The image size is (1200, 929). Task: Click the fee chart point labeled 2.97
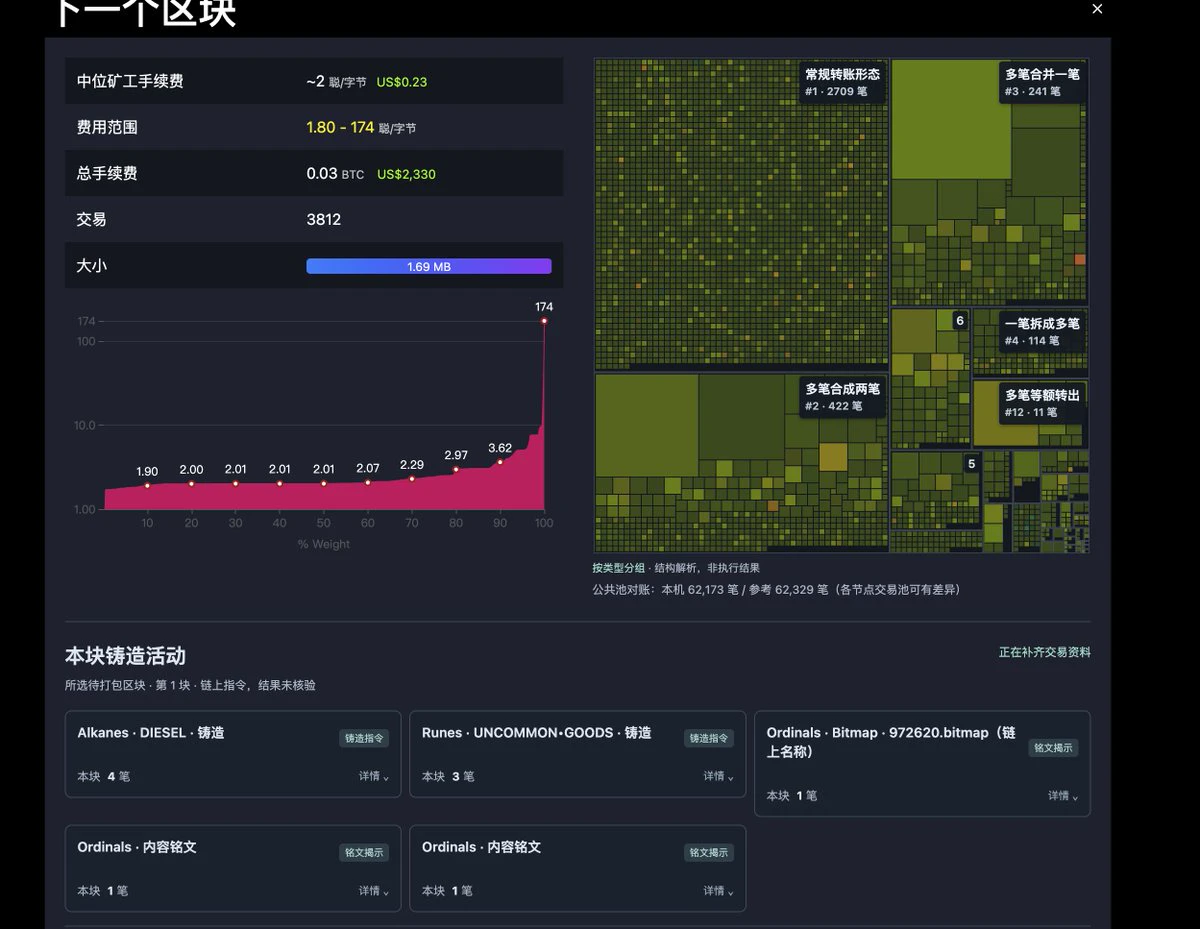[456, 469]
